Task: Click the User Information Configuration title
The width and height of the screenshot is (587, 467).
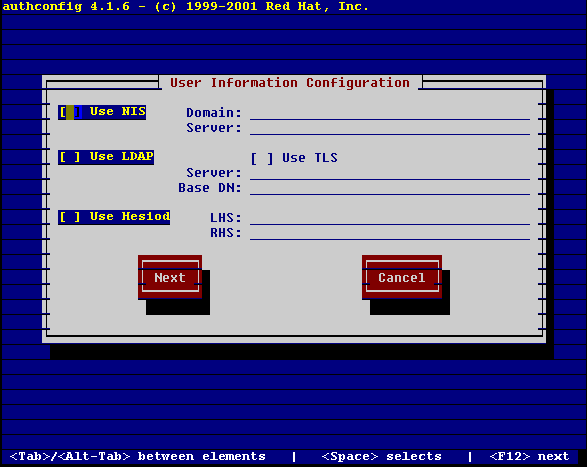Action: click(290, 82)
